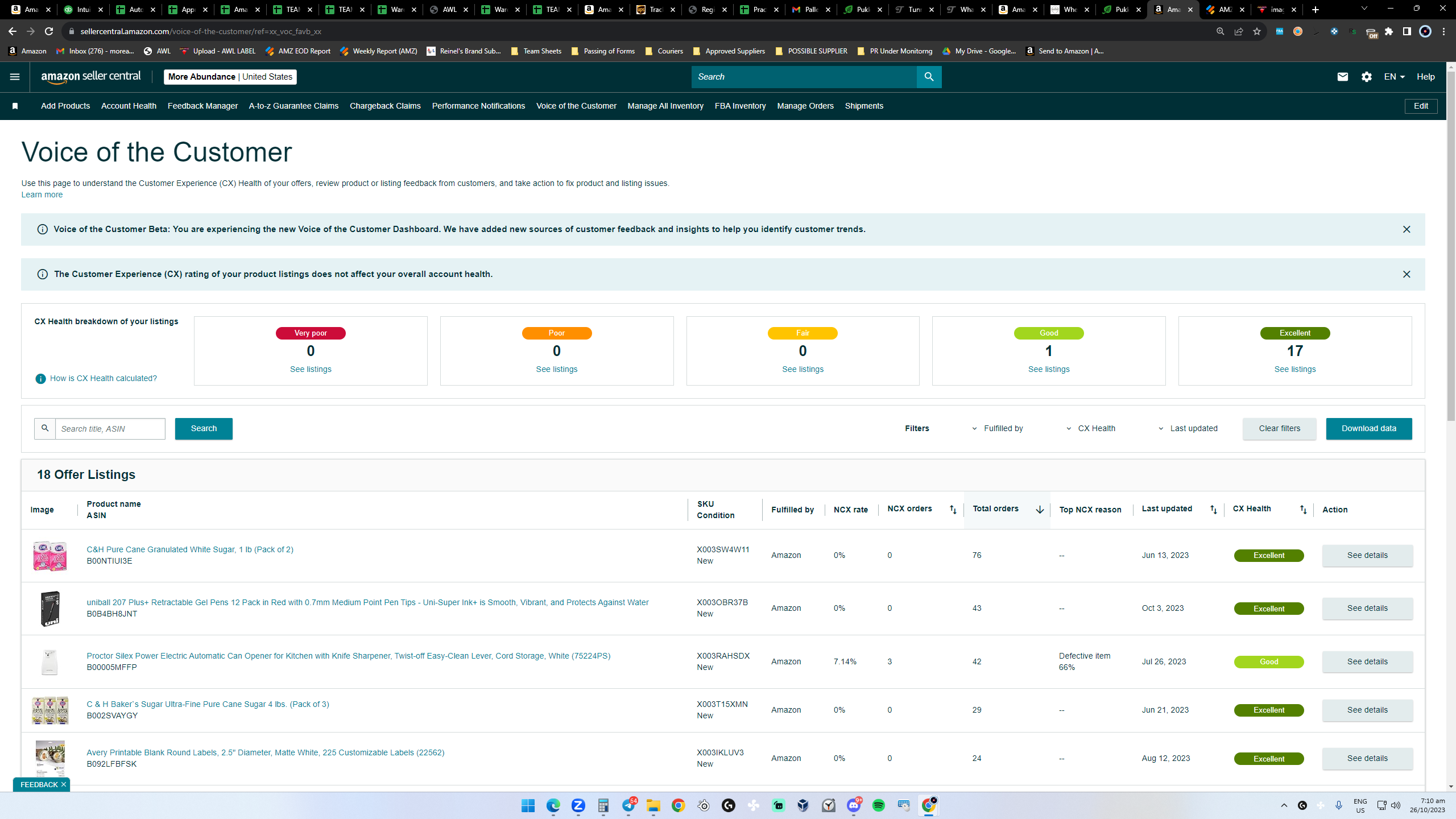Open the browser extensions puzzle icon
This screenshot has width=1456, height=819.
1389,31
